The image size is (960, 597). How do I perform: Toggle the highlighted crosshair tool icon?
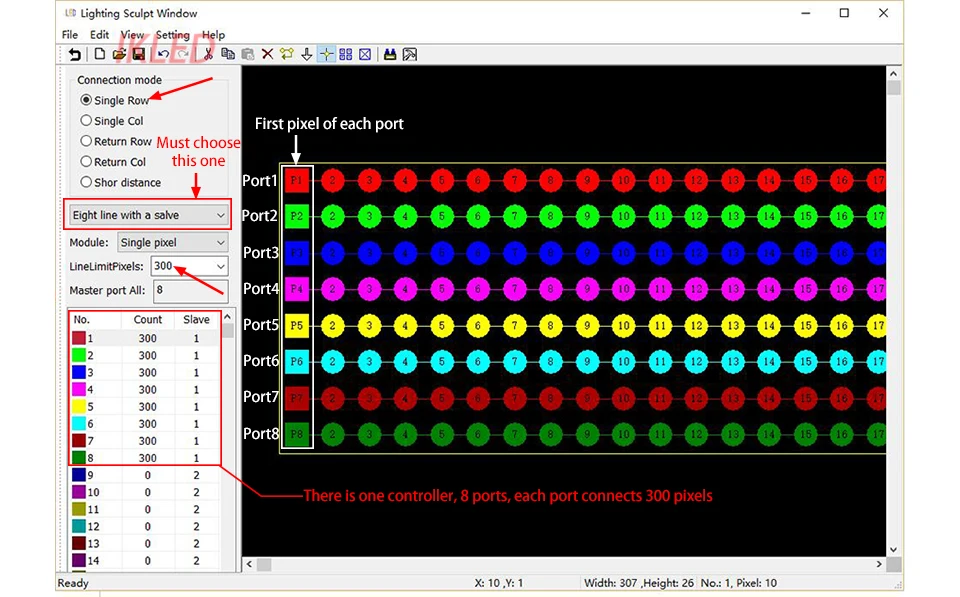[326, 54]
